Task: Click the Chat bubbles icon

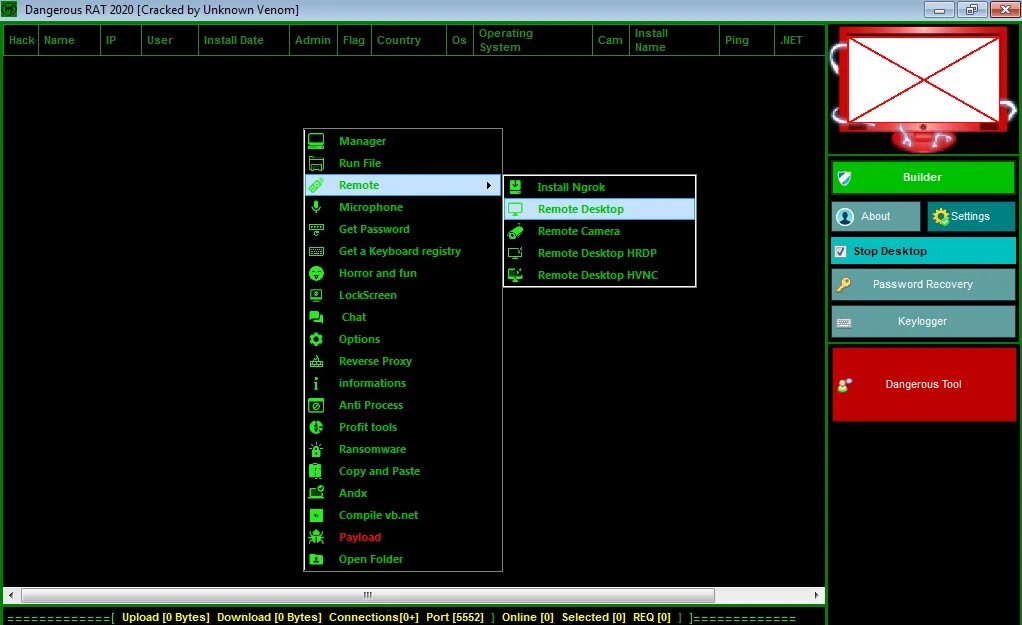Action: pos(316,317)
